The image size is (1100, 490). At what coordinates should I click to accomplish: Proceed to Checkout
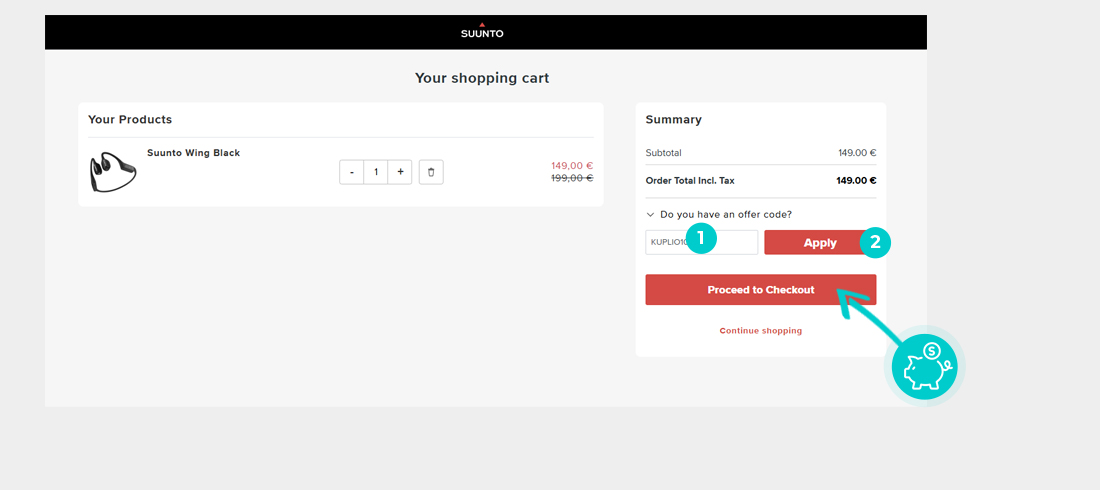(760, 289)
